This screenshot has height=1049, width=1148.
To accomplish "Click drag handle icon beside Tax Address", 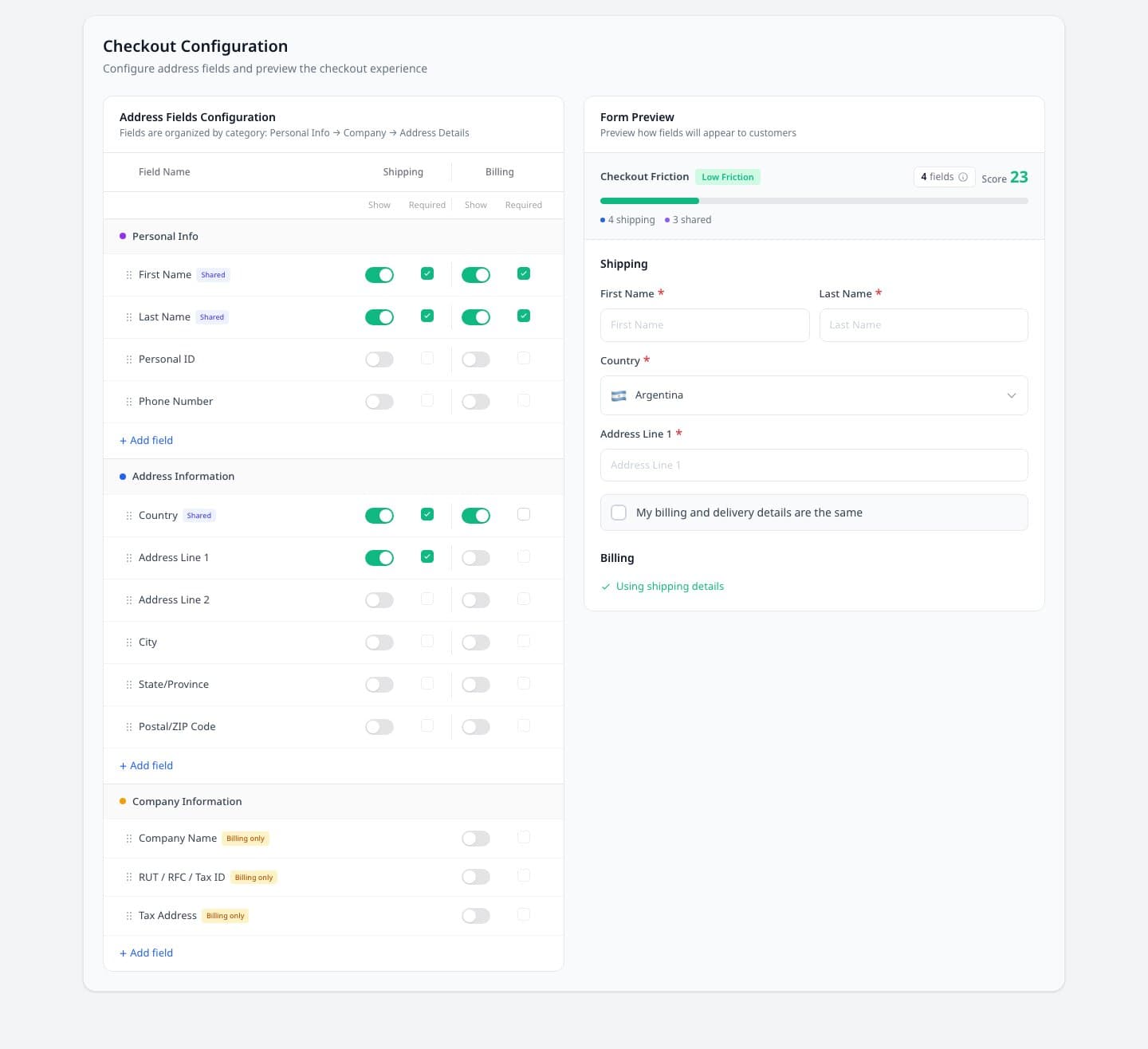I will pyautogui.click(x=129, y=916).
